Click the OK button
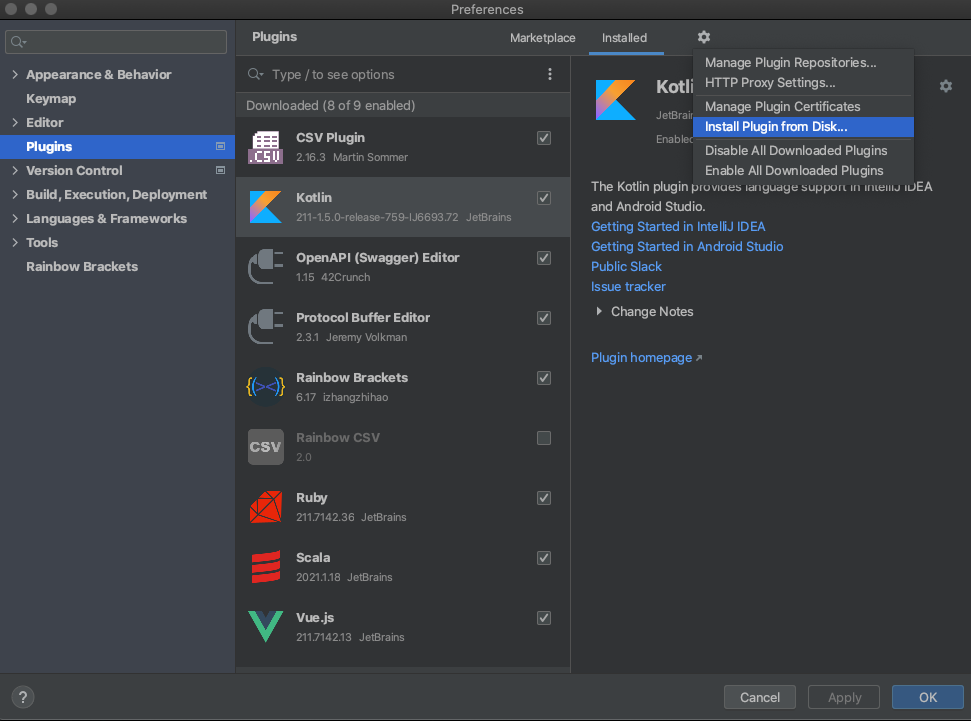This screenshot has width=971, height=721. click(x=928, y=697)
